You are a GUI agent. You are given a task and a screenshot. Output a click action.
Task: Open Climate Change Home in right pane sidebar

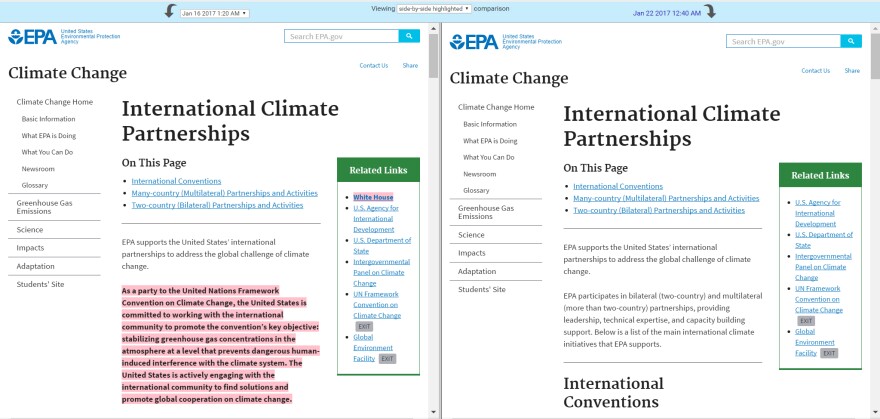click(x=496, y=107)
